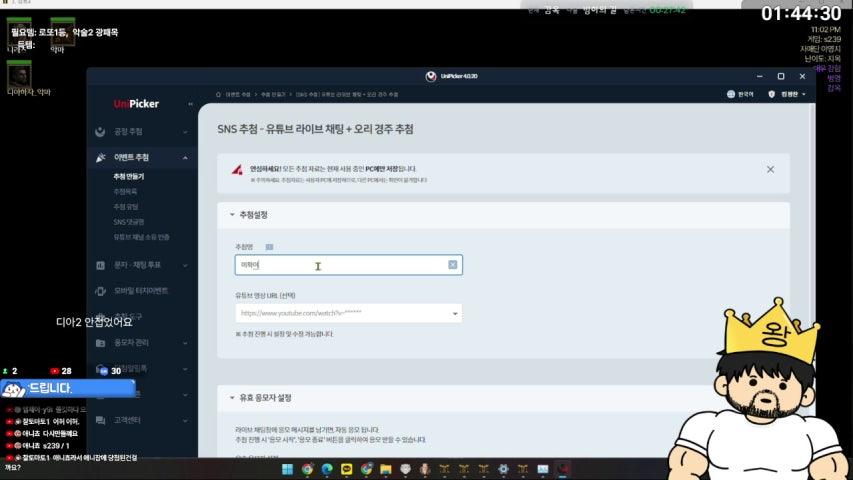The image size is (853, 480).
Task: Click the 드립니다 blue banner overlay
Action: click(68, 389)
